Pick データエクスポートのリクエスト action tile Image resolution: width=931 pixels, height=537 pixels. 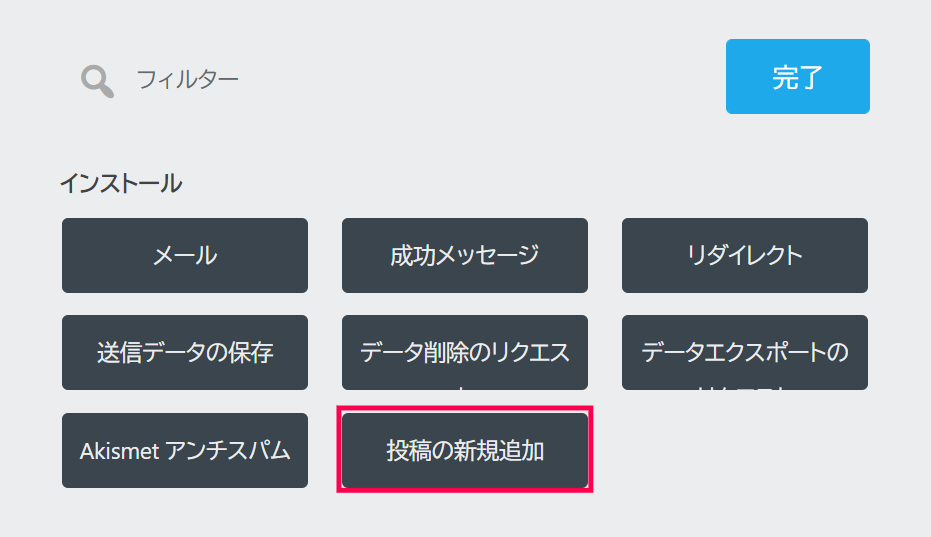tap(745, 352)
